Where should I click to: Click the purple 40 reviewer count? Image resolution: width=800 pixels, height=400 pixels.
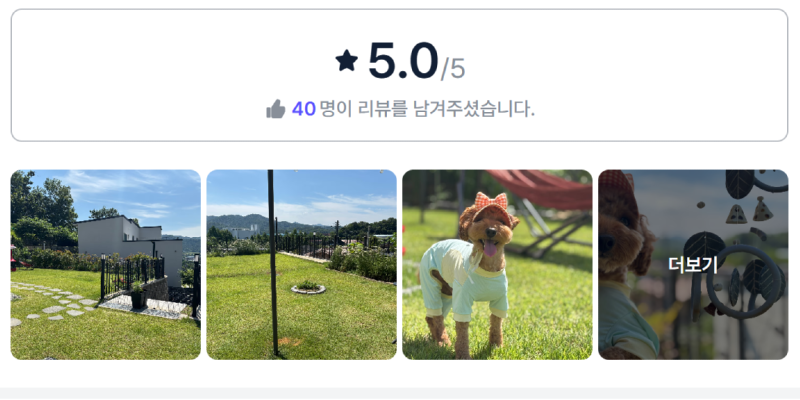coord(304,109)
